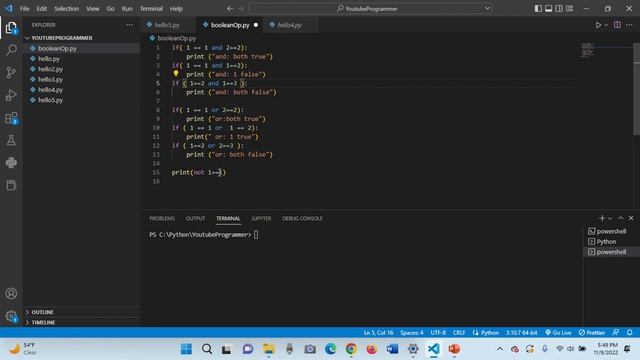Screen dimensions: 640x360
Task: Open hello.py in the explorer
Action: pyautogui.click(x=82, y=59)
